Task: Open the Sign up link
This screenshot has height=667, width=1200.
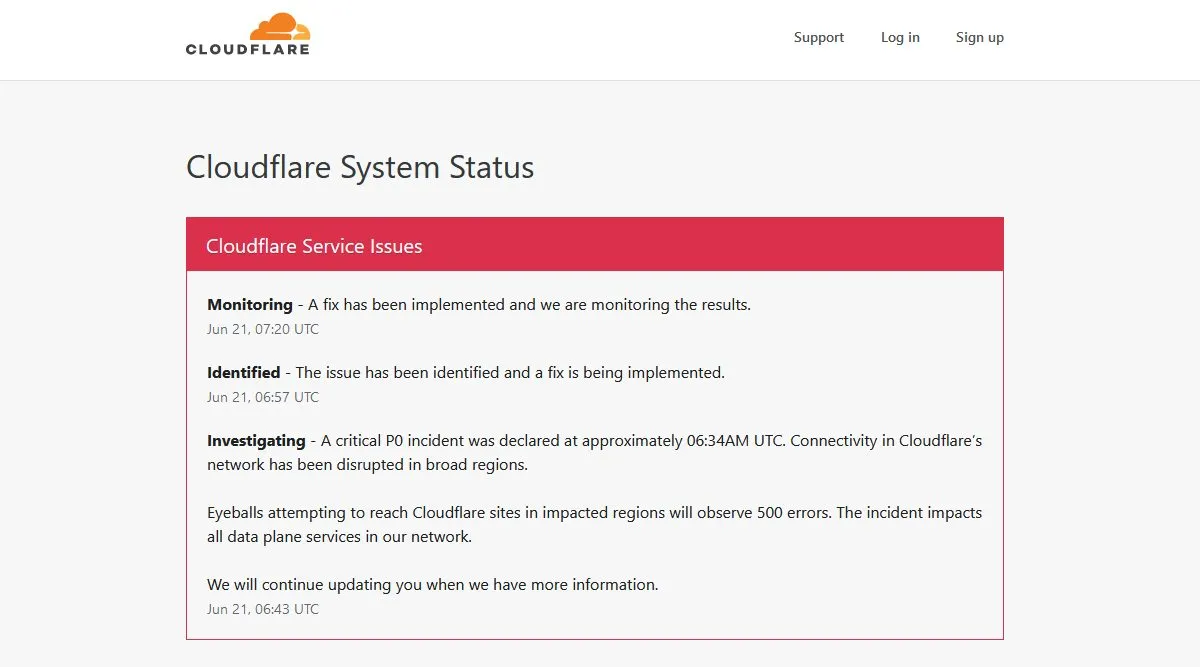Action: [x=979, y=38]
